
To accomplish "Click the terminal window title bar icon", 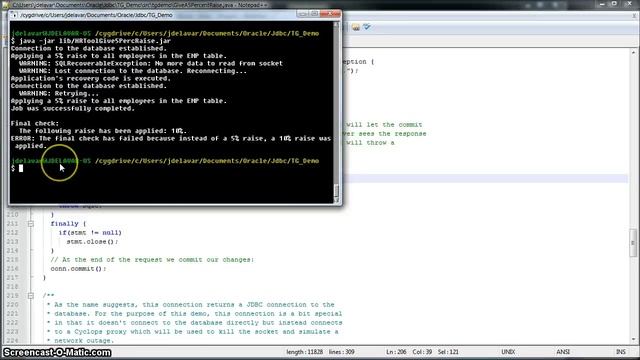I will pyautogui.click(x=14, y=15).
